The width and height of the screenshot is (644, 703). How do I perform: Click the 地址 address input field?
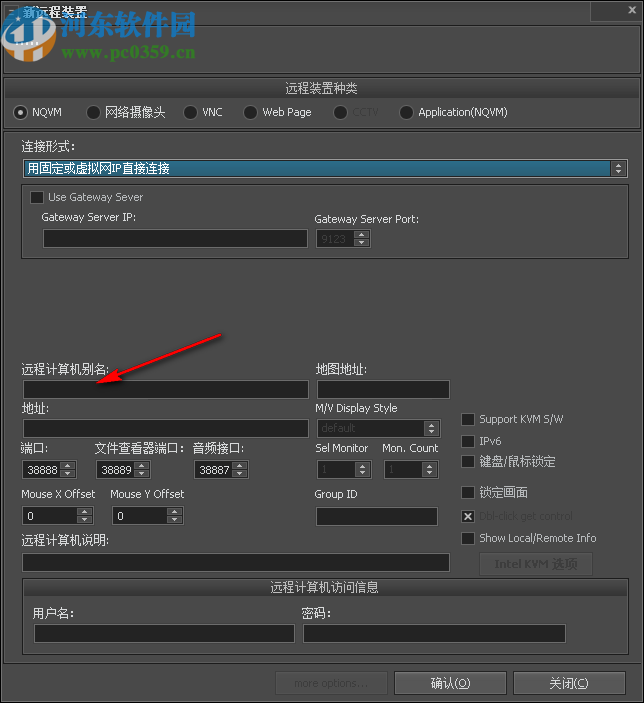tap(166, 428)
